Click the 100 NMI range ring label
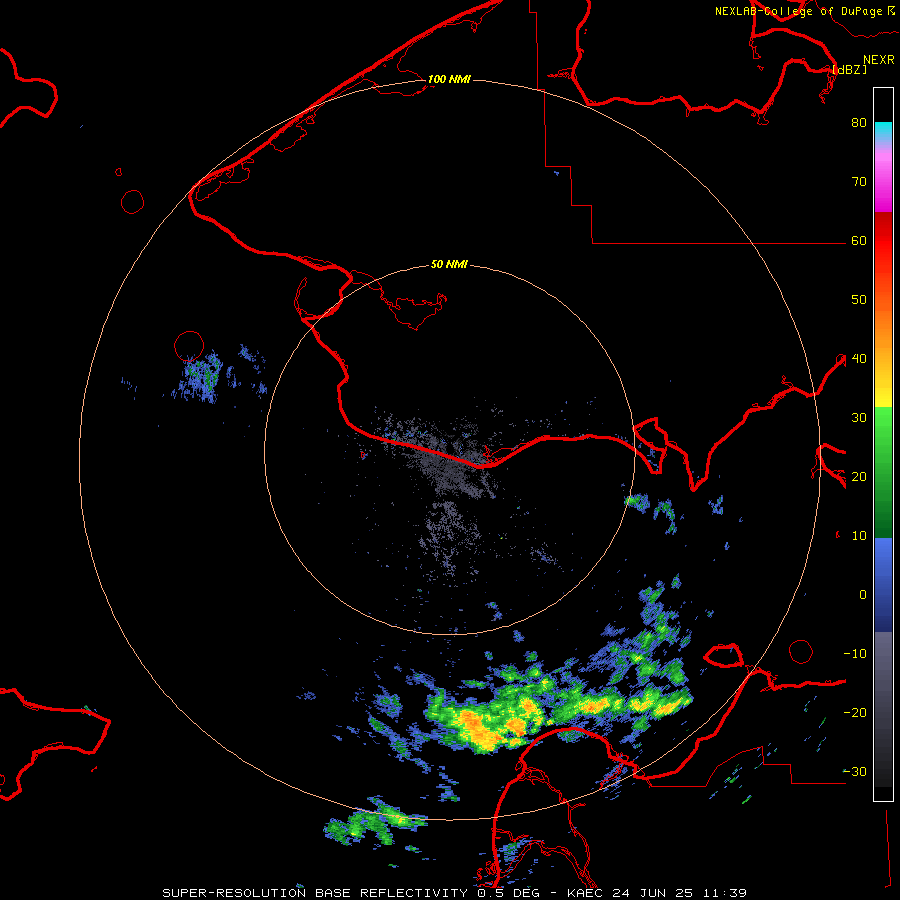The width and height of the screenshot is (900, 900). (449, 79)
